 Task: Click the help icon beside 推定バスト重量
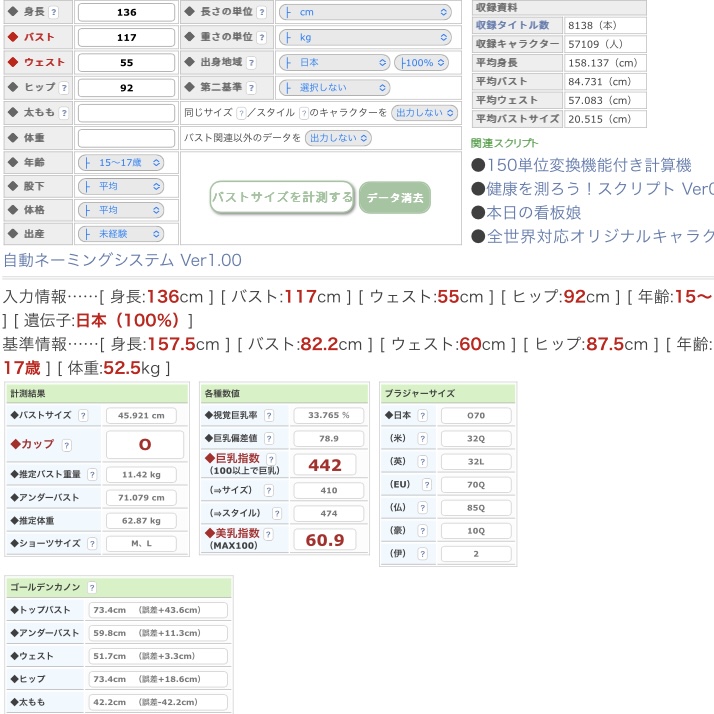tap(93, 476)
